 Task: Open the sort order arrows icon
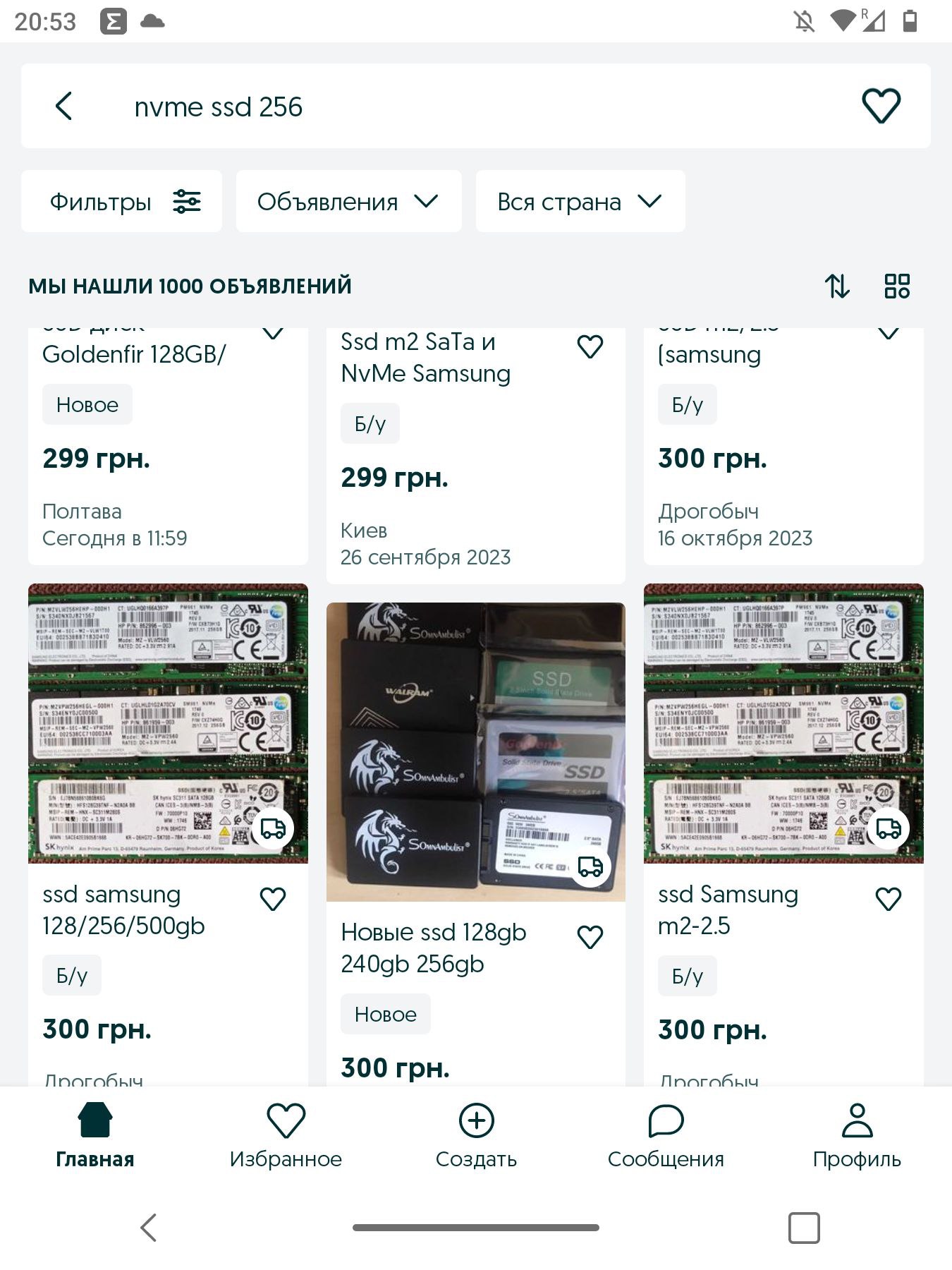[x=837, y=286]
